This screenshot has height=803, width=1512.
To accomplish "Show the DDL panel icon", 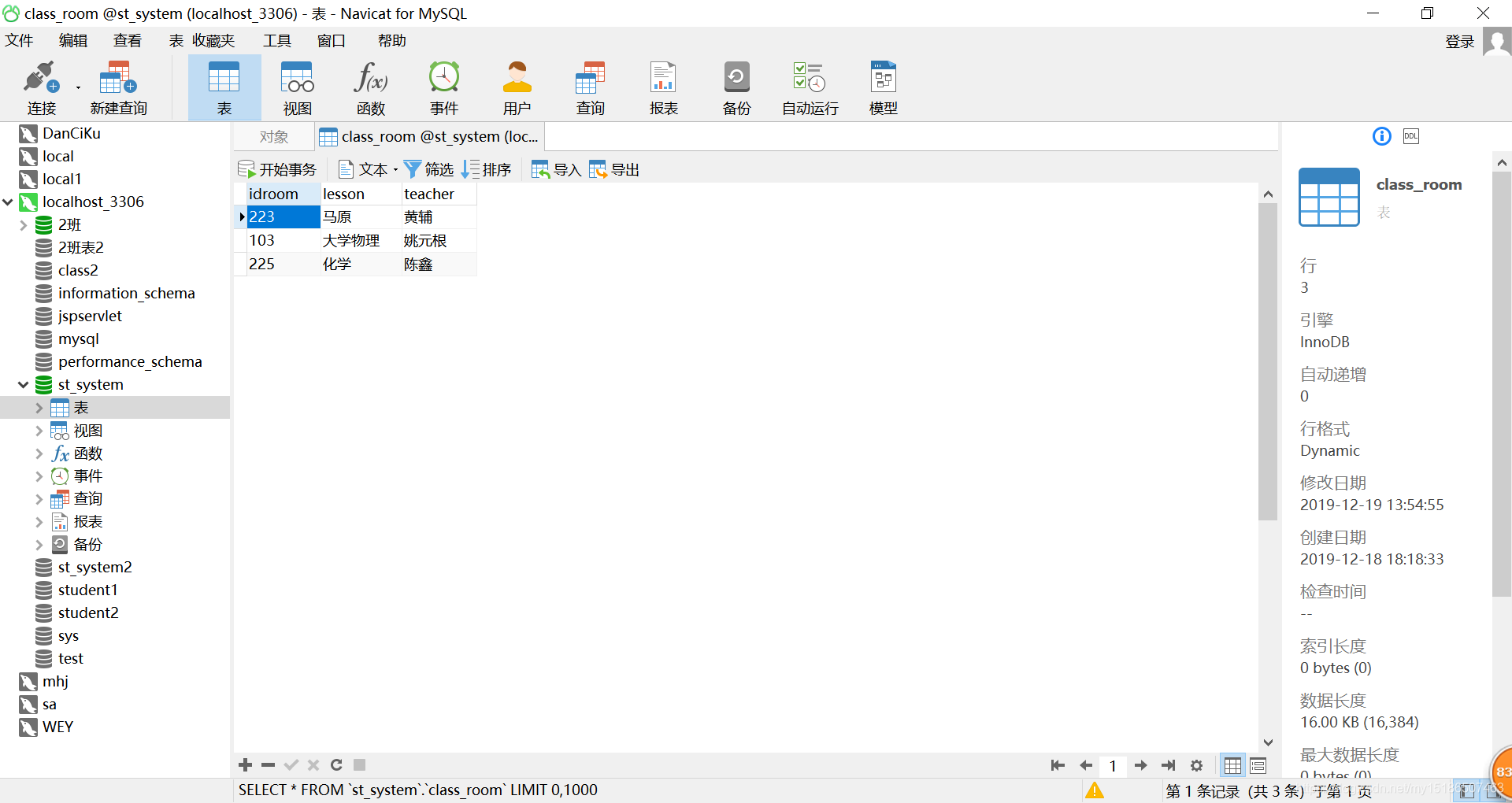I will point(1411,136).
